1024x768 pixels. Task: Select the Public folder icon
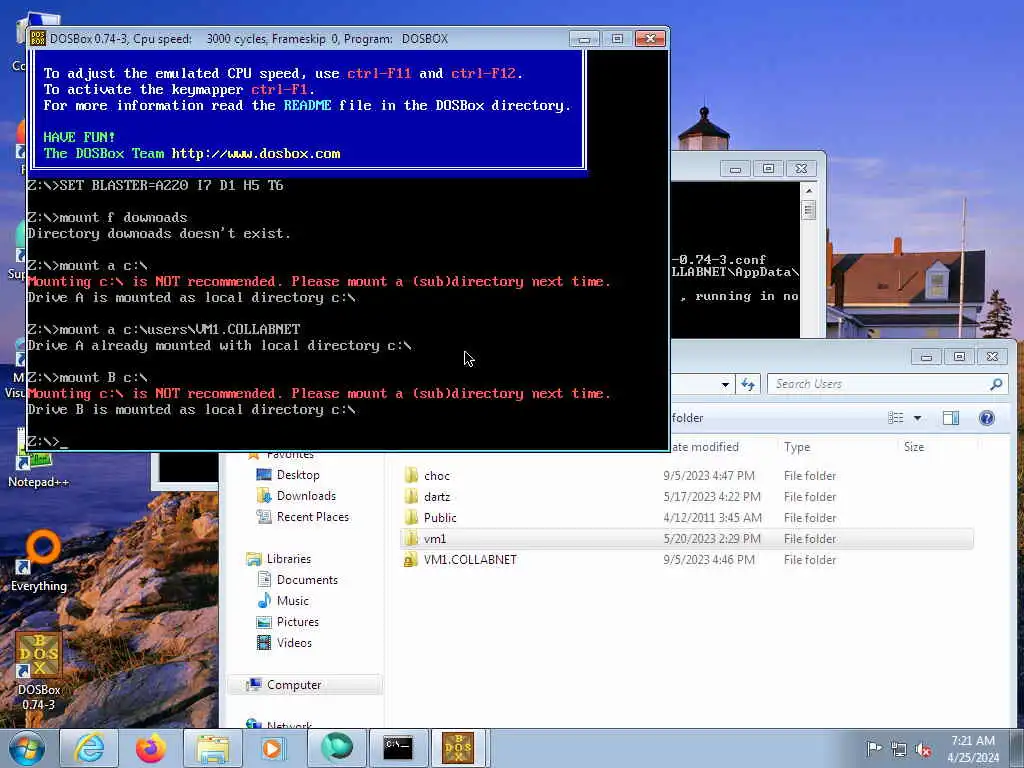click(411, 517)
